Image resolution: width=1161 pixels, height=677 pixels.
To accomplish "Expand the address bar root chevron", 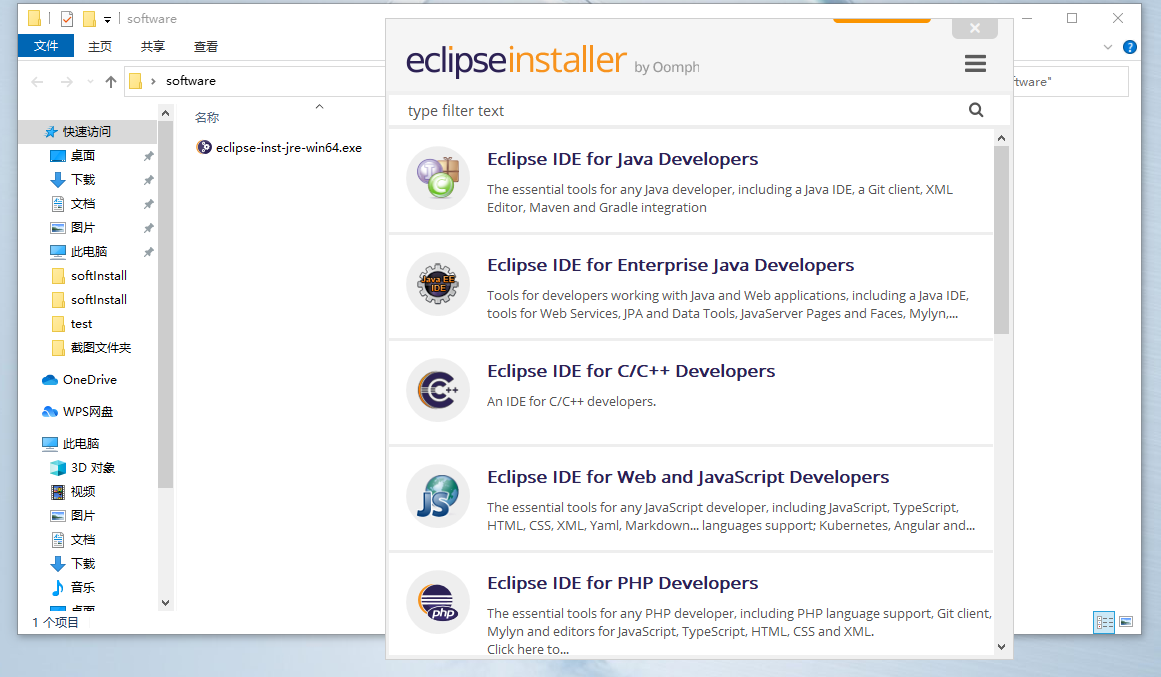I will click(x=153, y=81).
